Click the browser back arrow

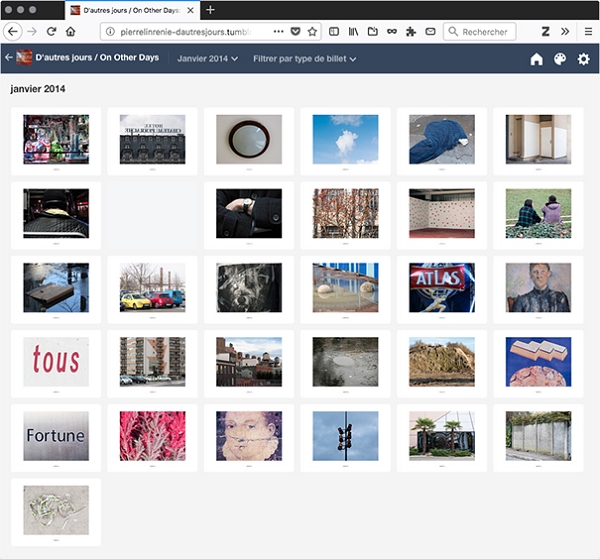point(13,31)
